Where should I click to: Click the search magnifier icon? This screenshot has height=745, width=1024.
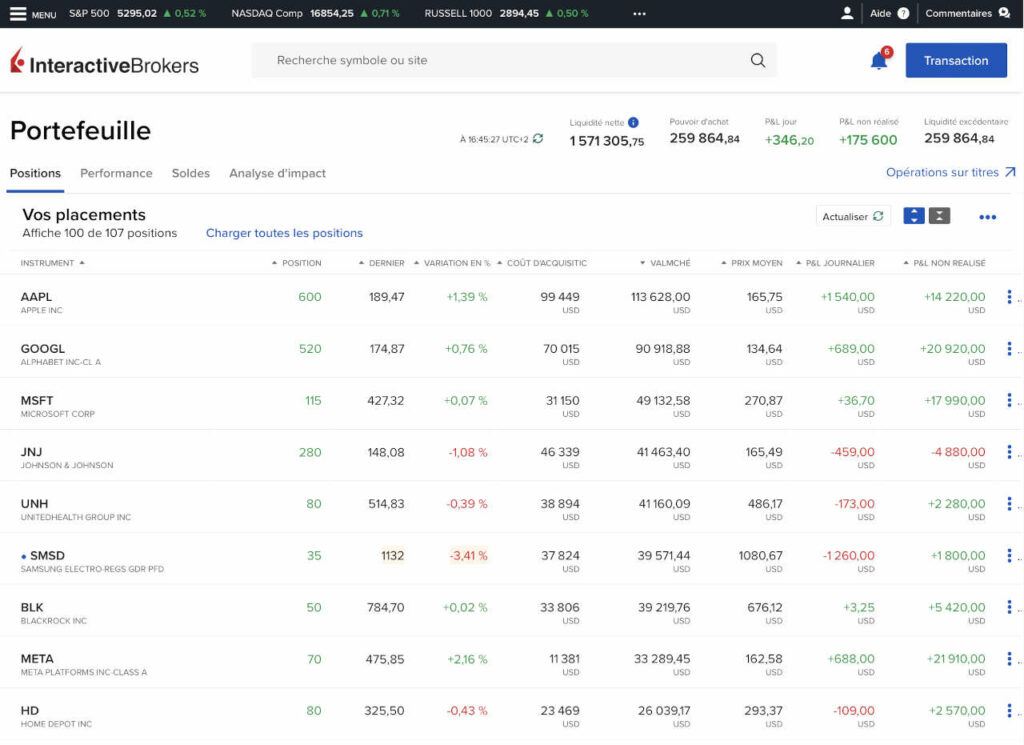[x=758, y=60]
